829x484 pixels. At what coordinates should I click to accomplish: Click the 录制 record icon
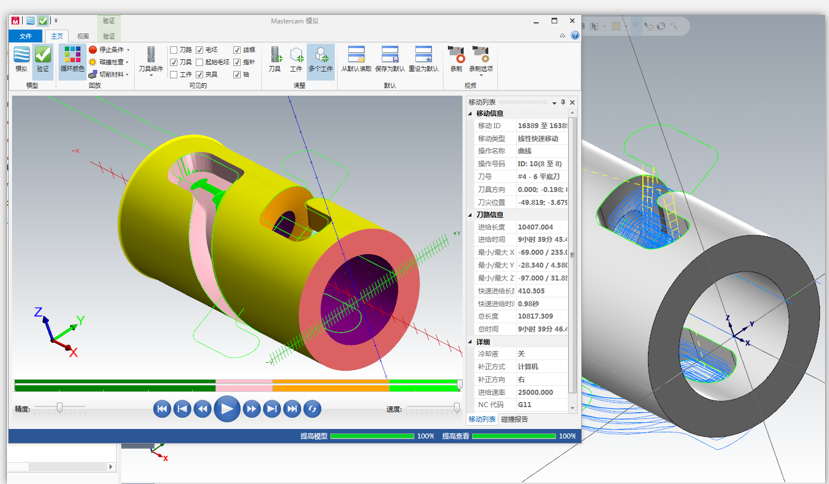pyautogui.click(x=456, y=58)
